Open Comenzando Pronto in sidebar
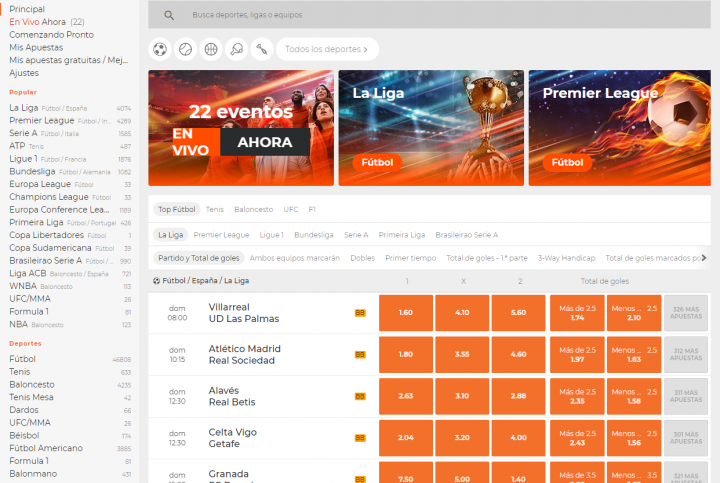The height and width of the screenshot is (483, 720). [51, 35]
